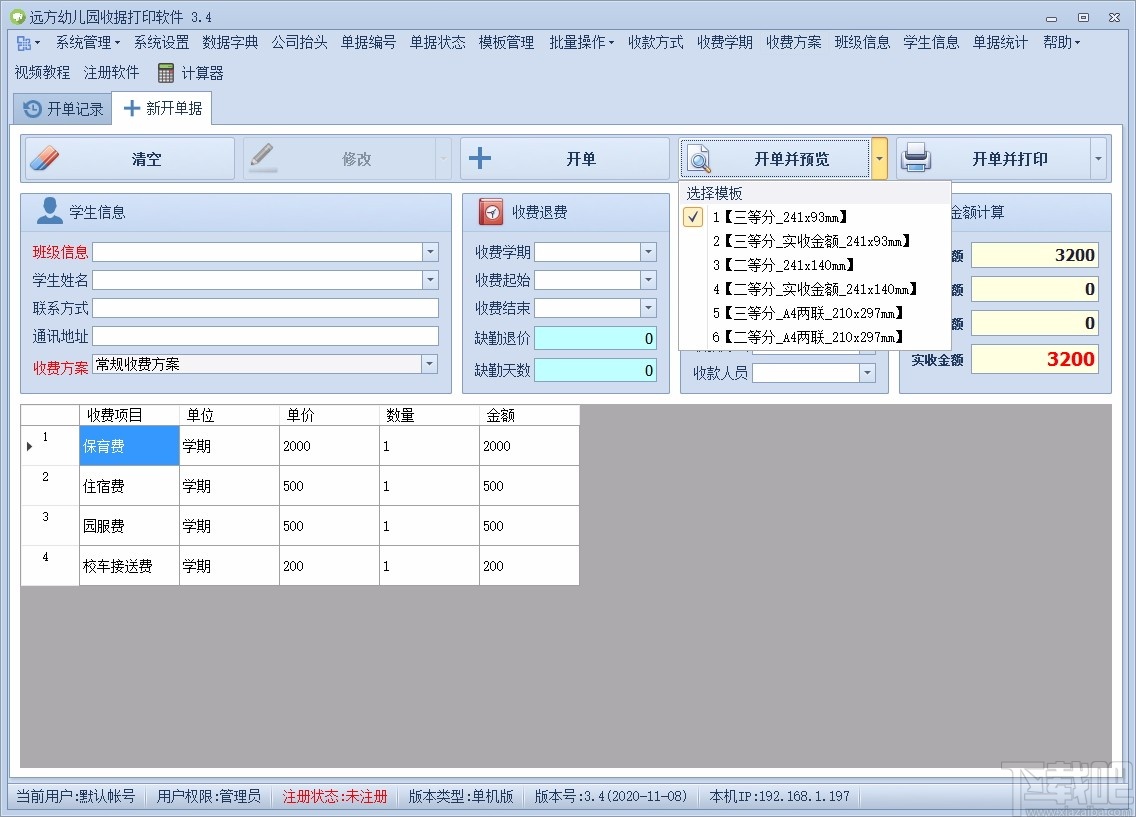Open 系统设置 in toolbar
This screenshot has width=1136, height=817.
pos(162,43)
